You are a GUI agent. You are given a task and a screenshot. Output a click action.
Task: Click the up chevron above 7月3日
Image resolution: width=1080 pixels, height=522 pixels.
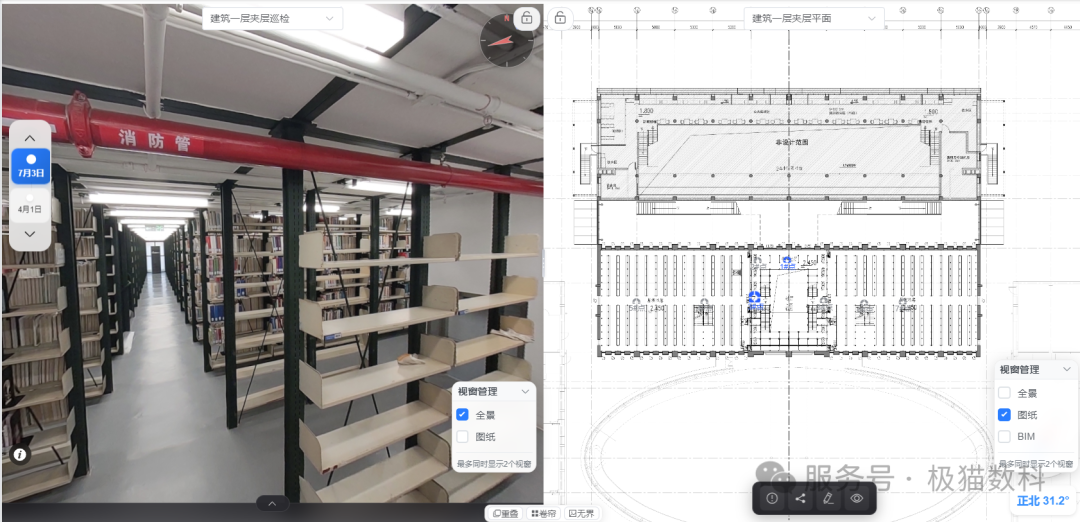[30, 138]
